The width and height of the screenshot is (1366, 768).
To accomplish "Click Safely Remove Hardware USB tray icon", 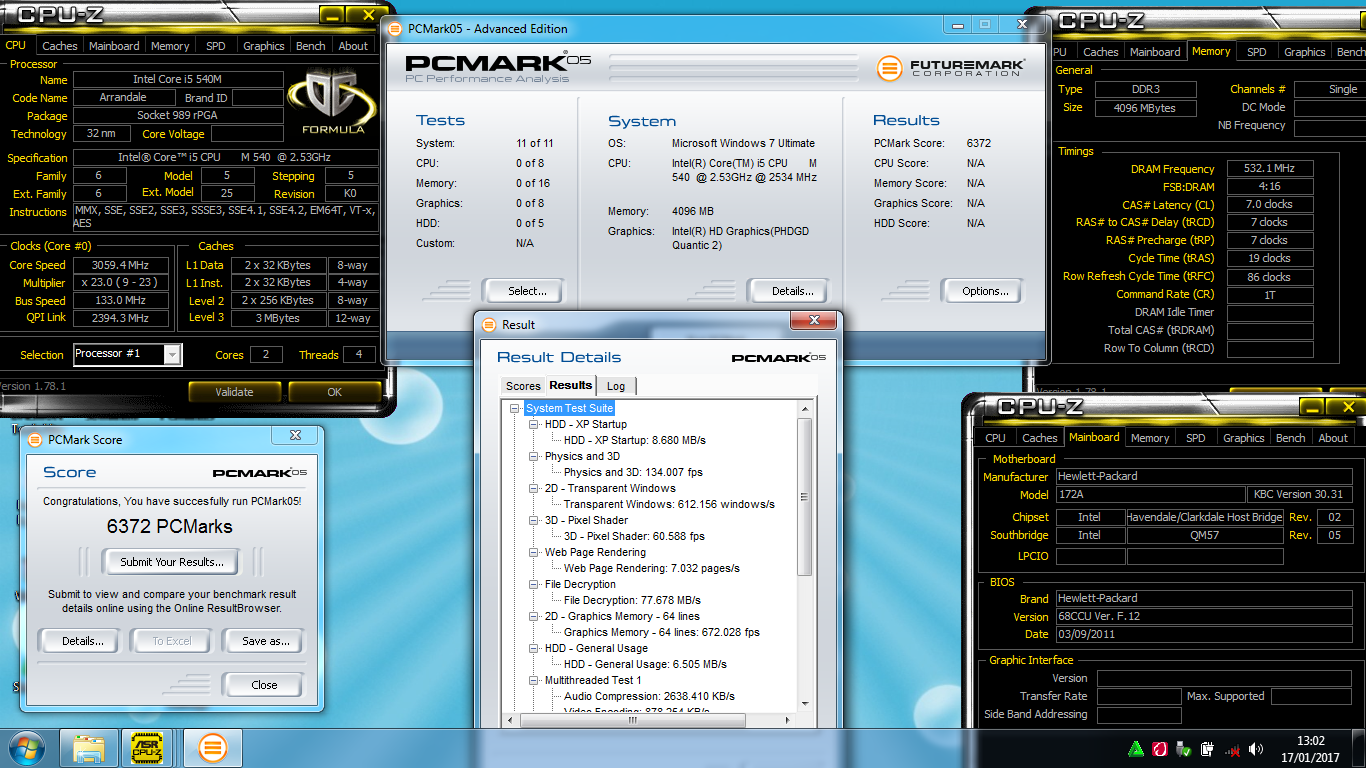I will [1184, 748].
